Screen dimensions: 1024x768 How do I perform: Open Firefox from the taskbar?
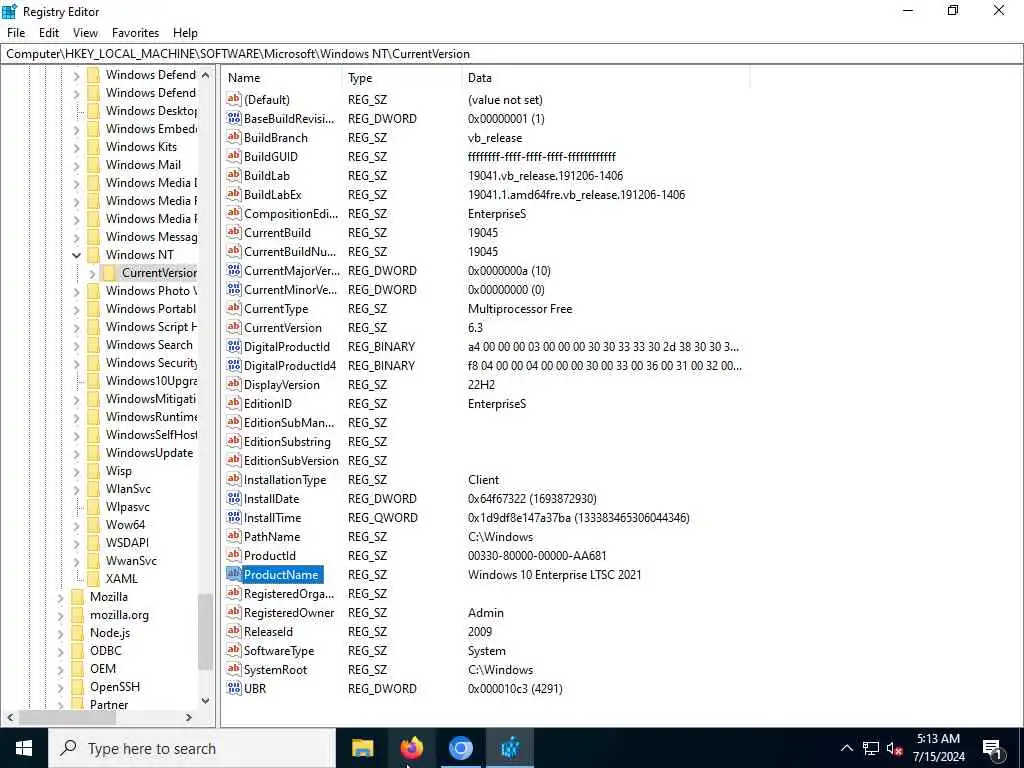(x=411, y=748)
